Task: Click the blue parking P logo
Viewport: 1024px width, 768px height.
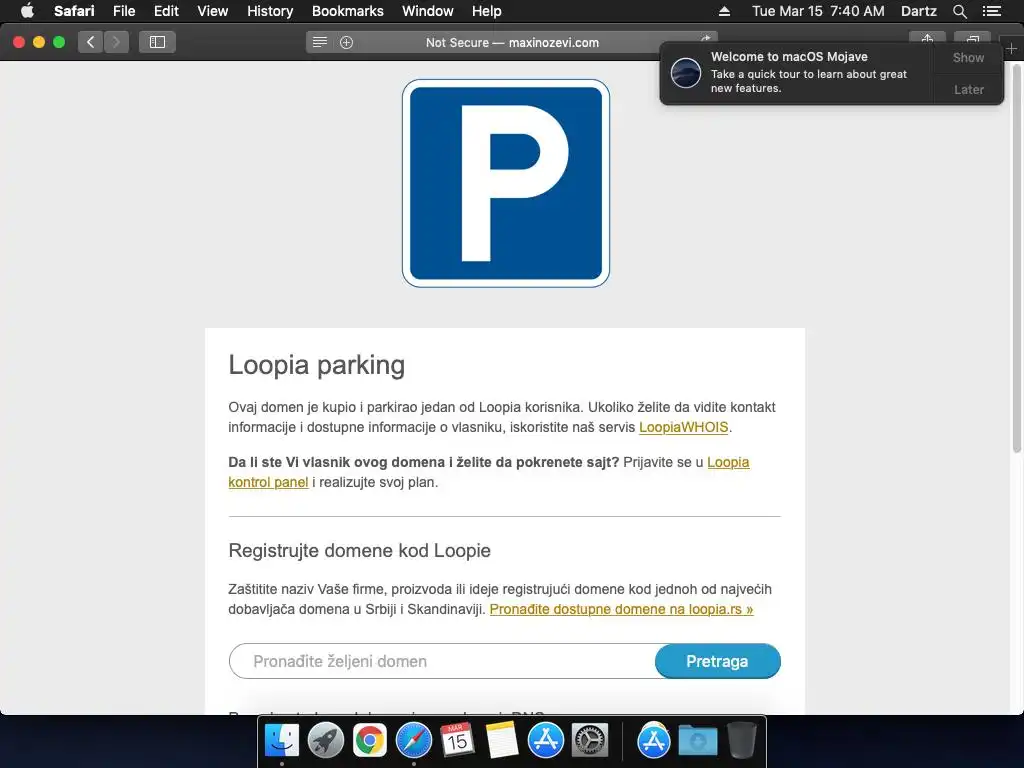Action: point(506,184)
